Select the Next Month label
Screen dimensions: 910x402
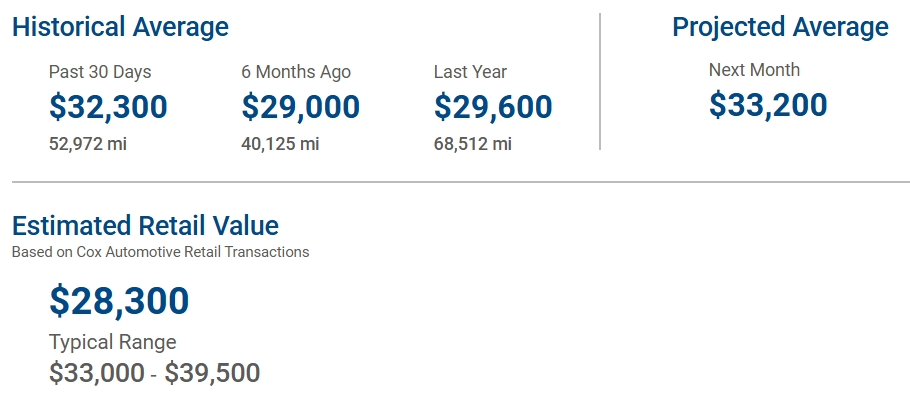(754, 70)
